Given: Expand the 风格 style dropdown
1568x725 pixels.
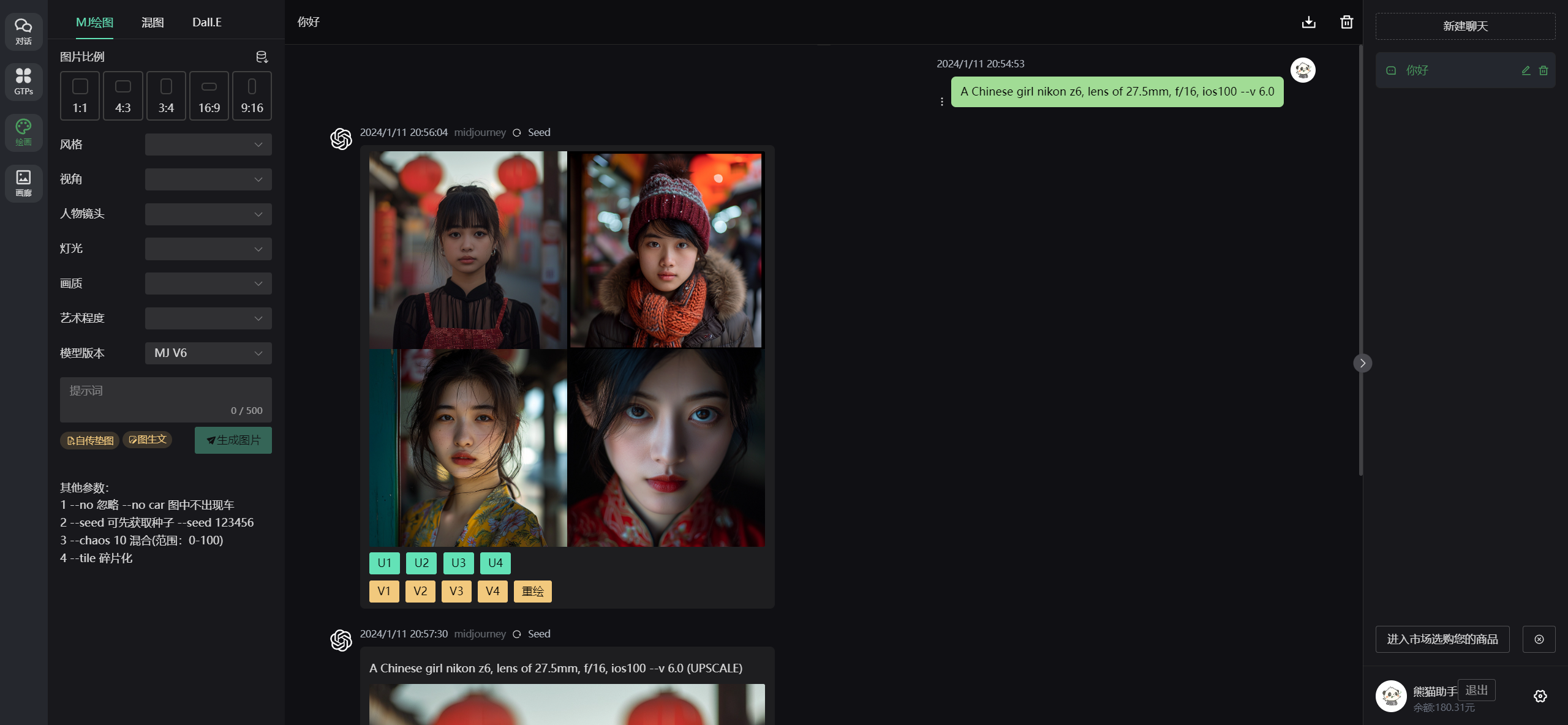Looking at the screenshot, I should [208, 145].
